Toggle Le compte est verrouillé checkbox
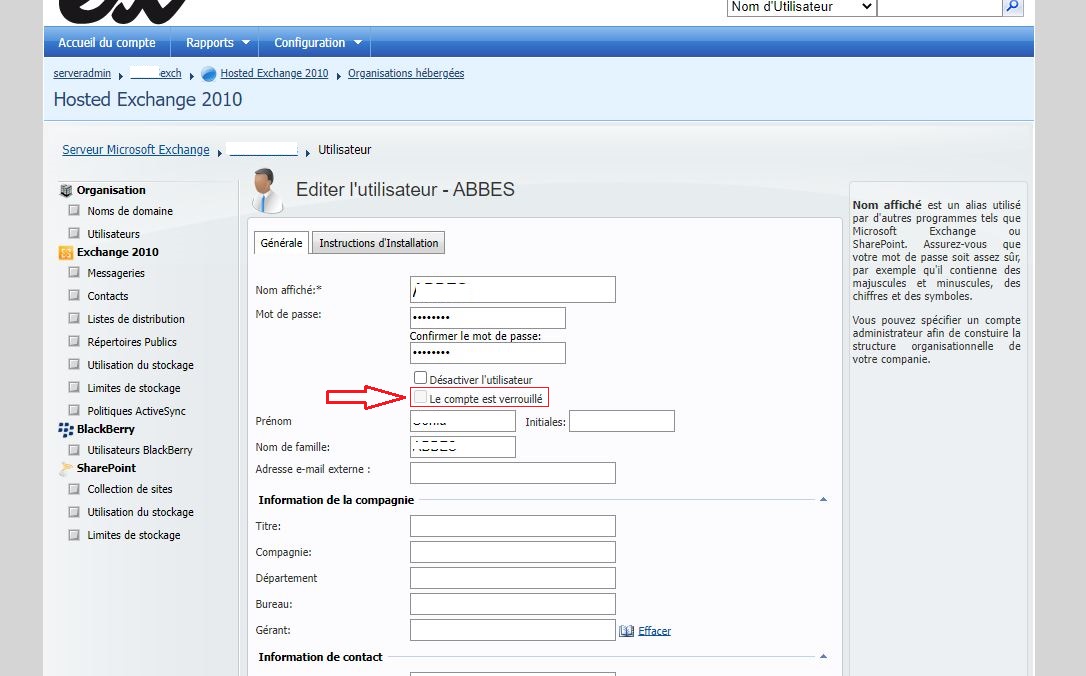The height and width of the screenshot is (676, 1086). [420, 397]
